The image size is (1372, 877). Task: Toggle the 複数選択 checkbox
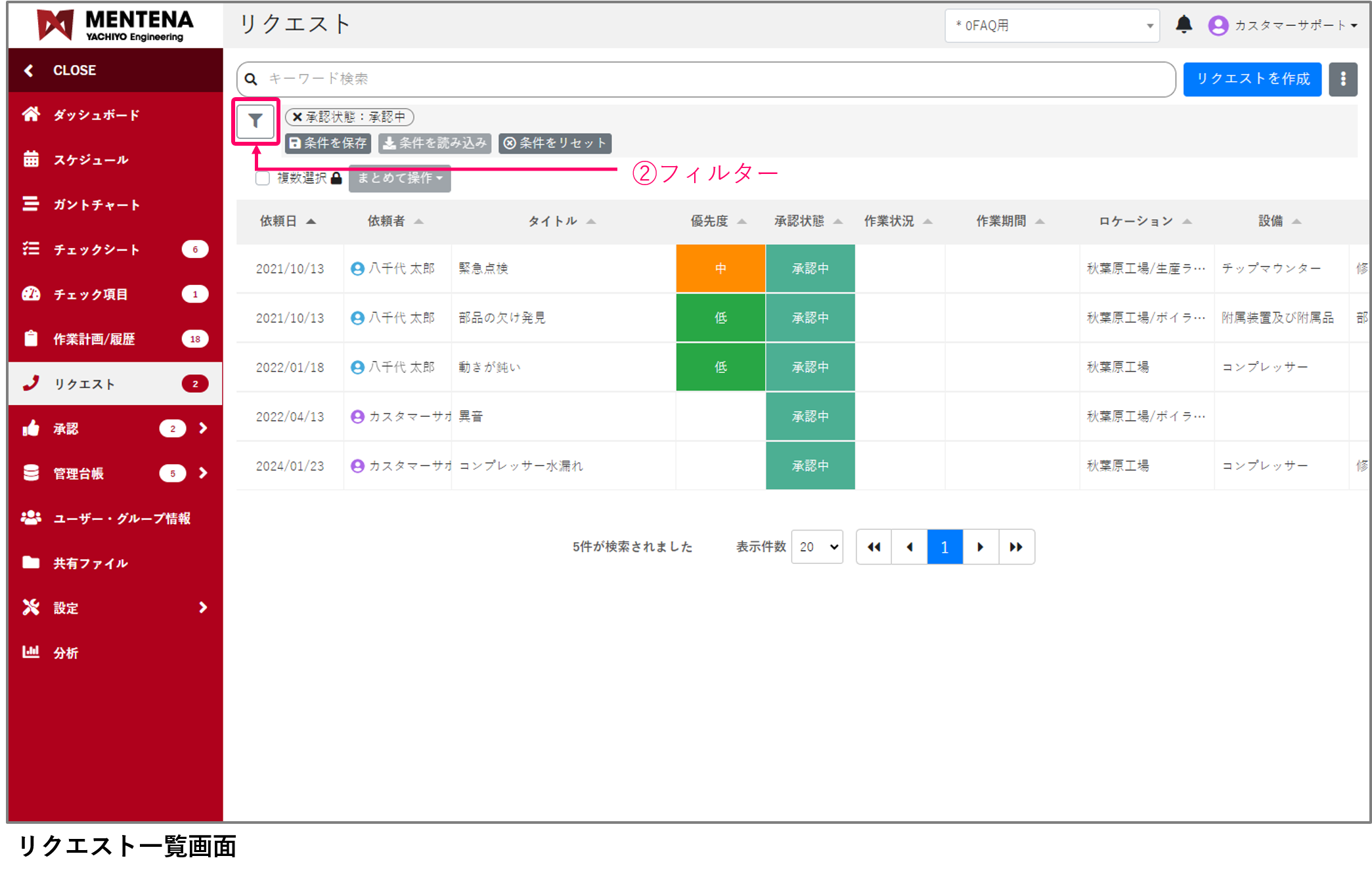[263, 178]
